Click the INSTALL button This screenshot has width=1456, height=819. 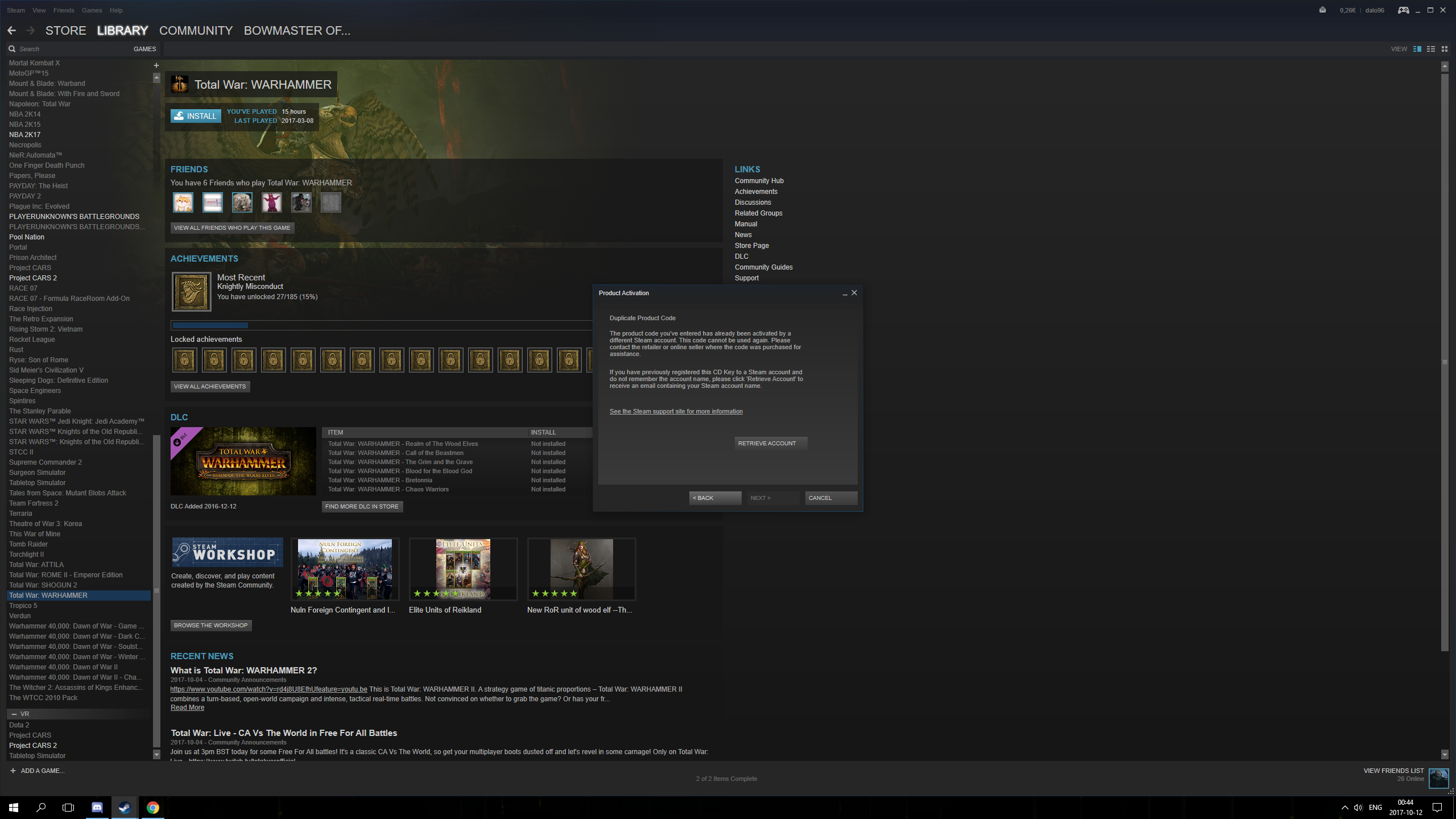click(x=196, y=116)
